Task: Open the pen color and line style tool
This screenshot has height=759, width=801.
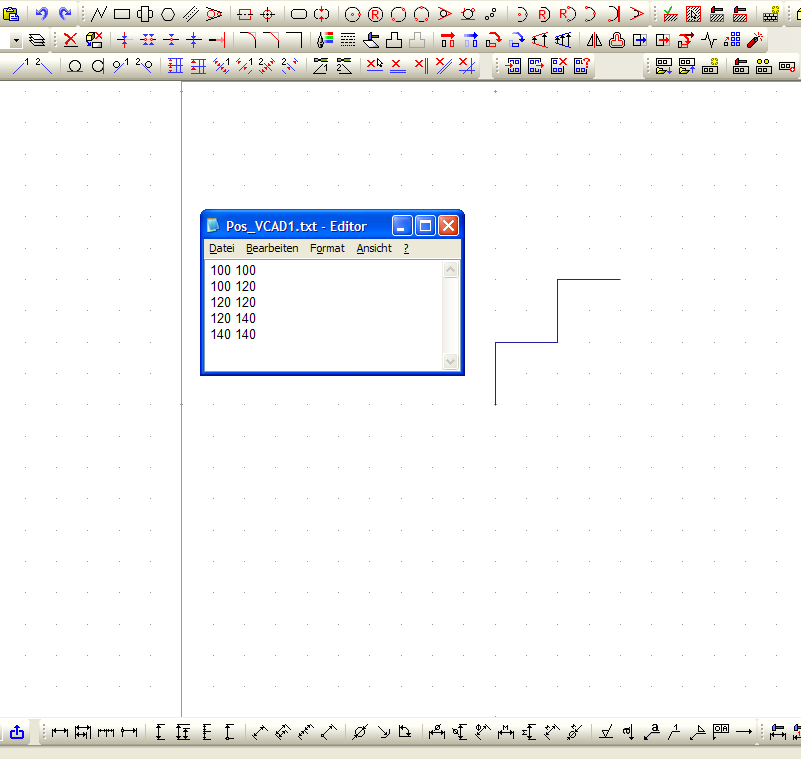Action: [x=325, y=40]
